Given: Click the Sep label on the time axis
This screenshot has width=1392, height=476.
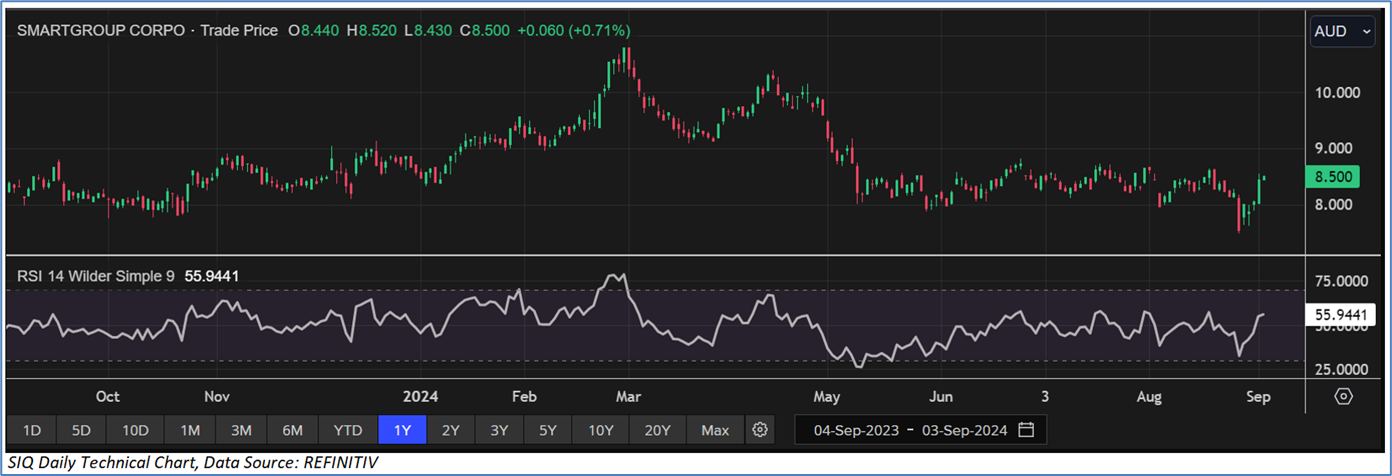Looking at the screenshot, I should [x=1258, y=396].
